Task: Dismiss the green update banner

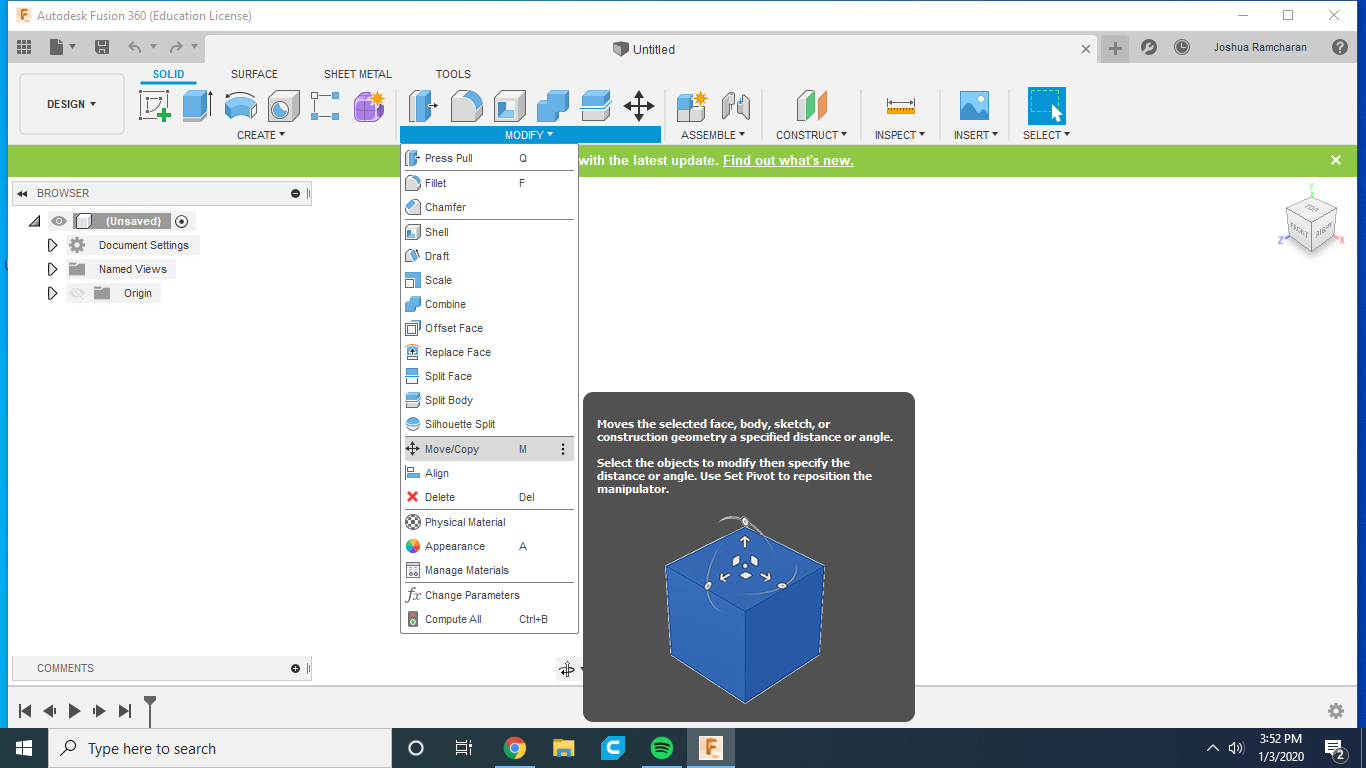Action: click(1336, 160)
